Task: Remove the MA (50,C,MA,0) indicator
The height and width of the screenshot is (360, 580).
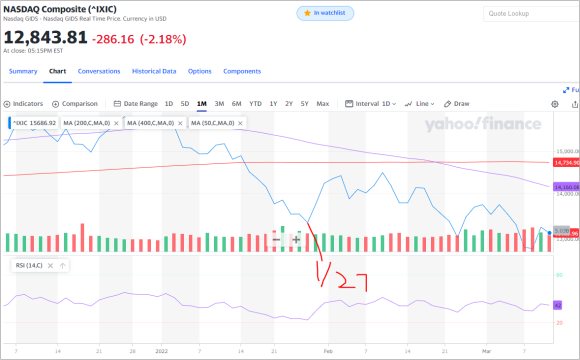Action: (x=240, y=123)
